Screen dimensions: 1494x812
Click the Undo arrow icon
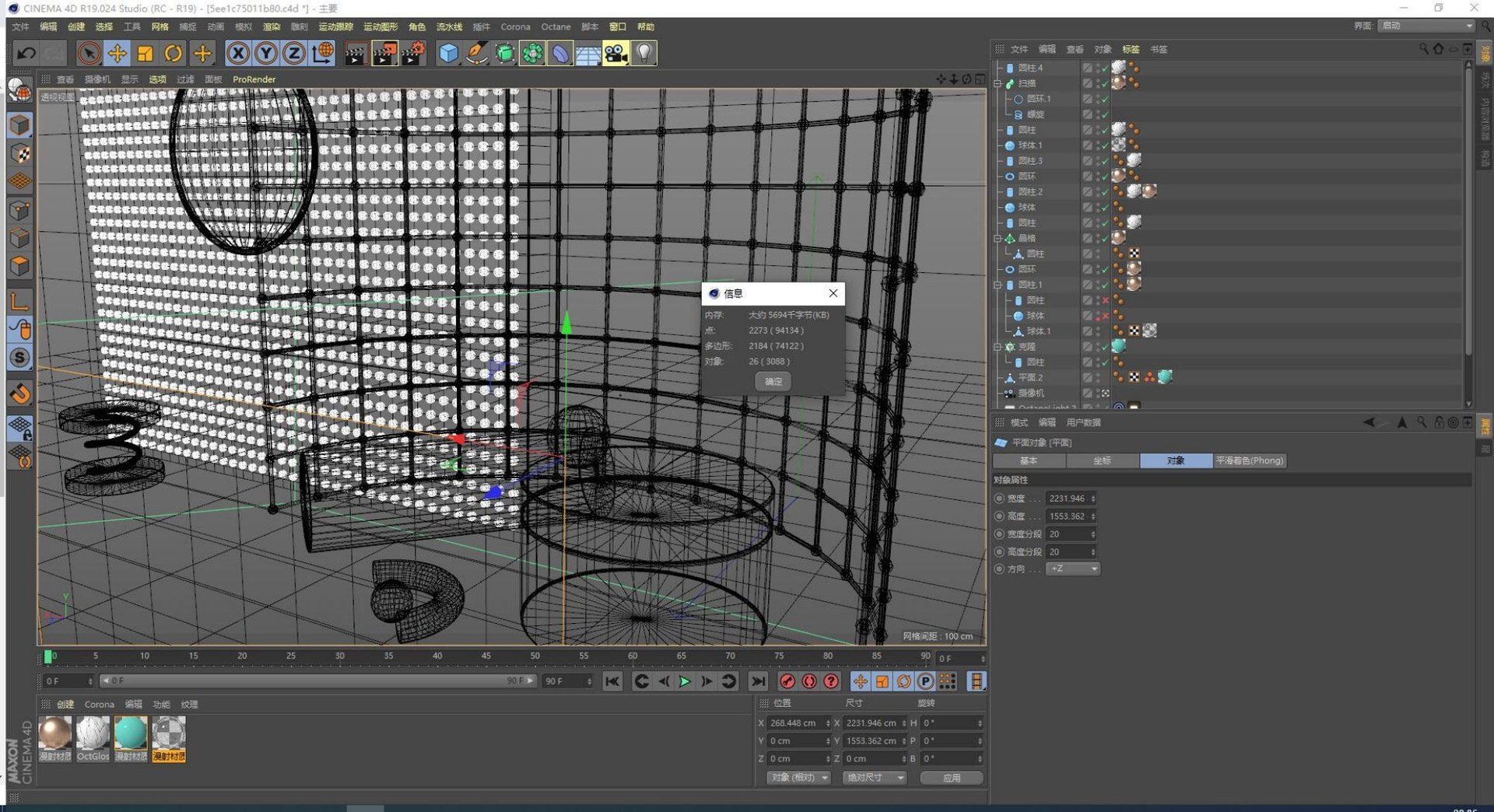tap(26, 53)
